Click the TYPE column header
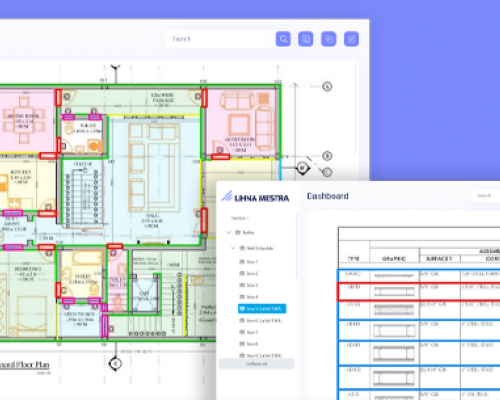 tap(354, 259)
